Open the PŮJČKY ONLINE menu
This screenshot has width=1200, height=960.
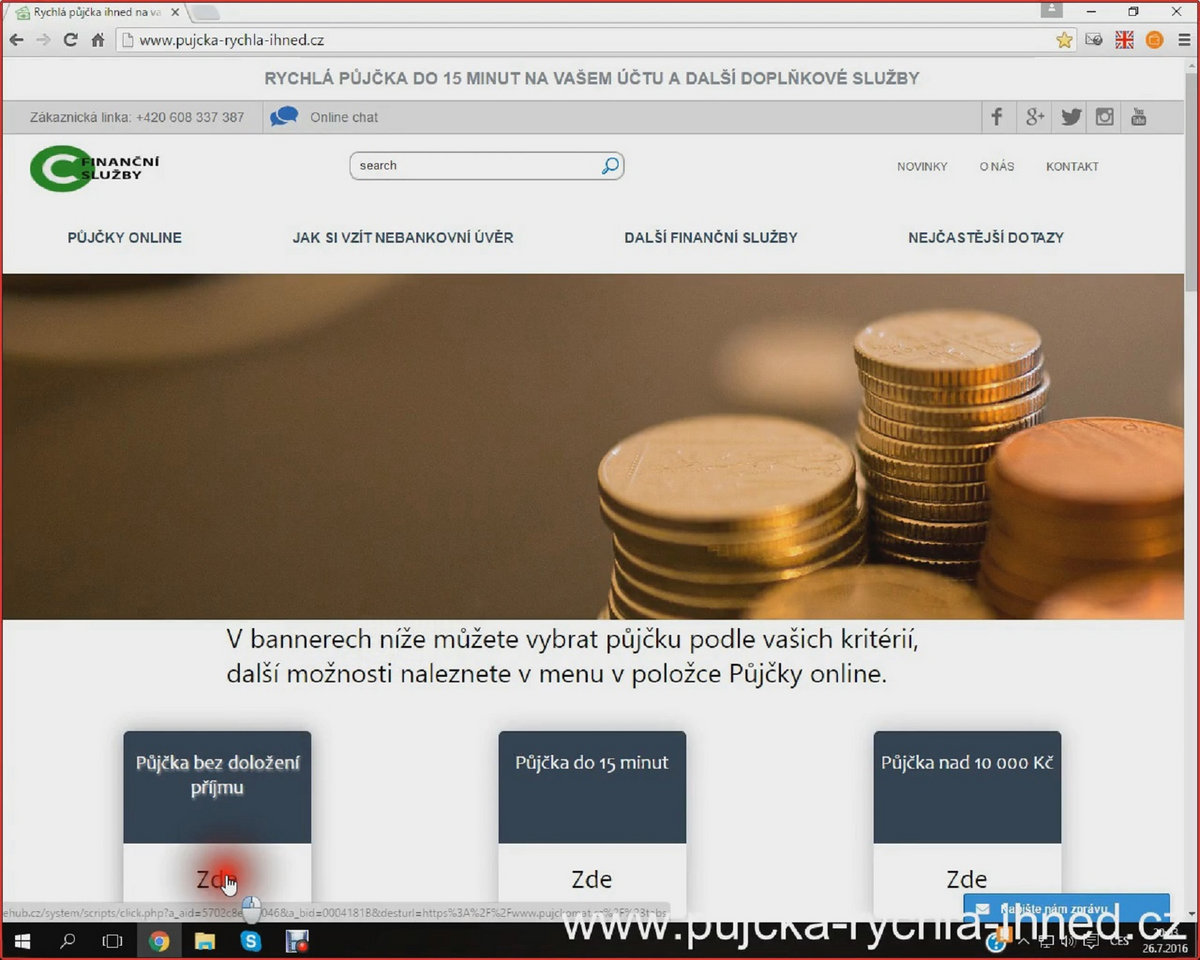click(x=125, y=238)
